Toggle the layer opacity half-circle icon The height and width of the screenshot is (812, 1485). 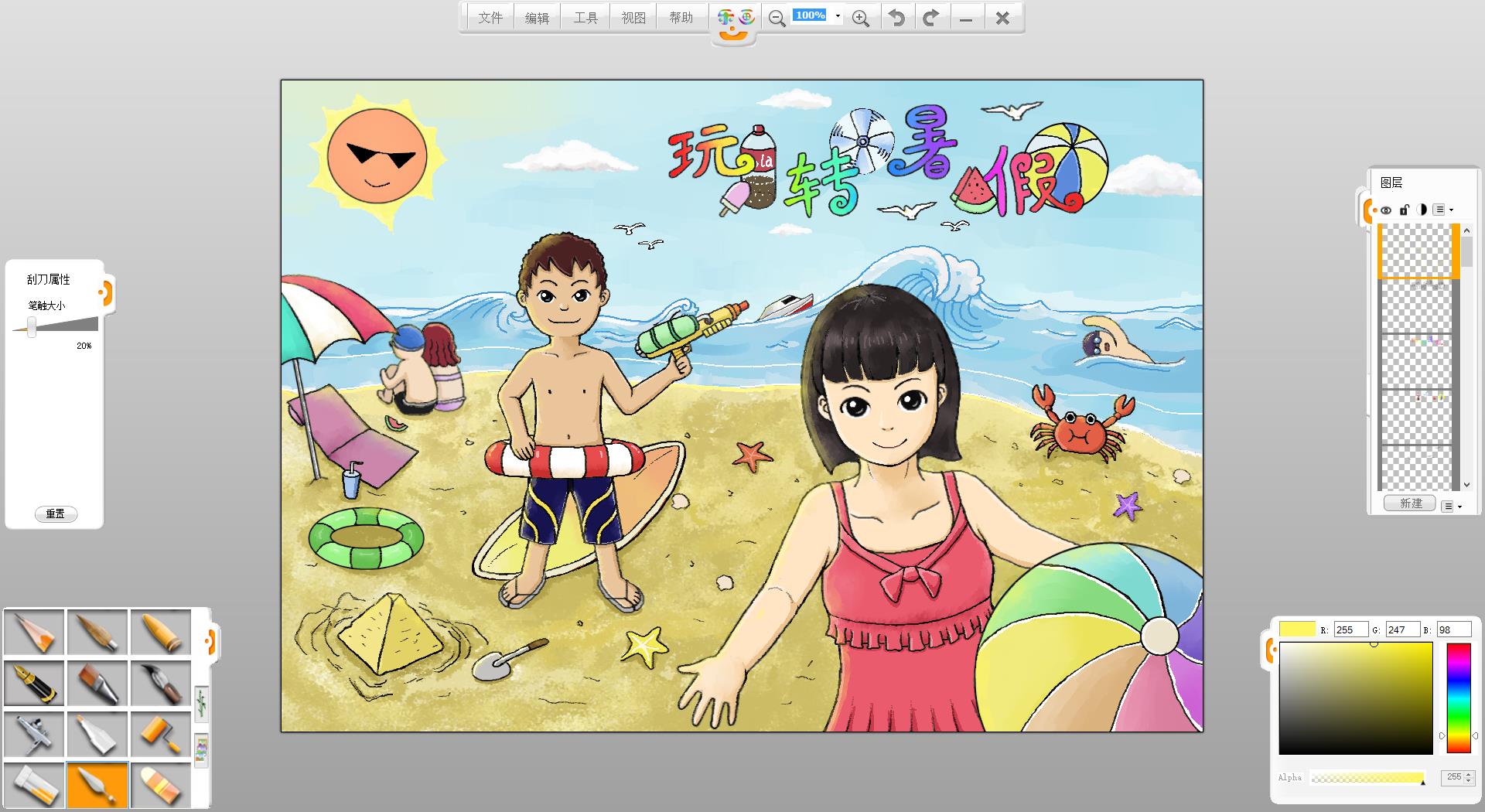click(1422, 210)
